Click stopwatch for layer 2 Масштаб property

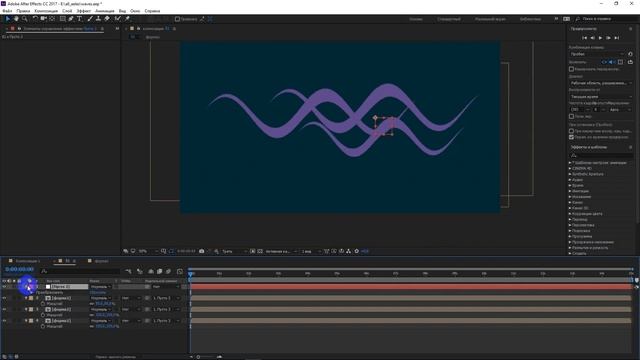43,304
